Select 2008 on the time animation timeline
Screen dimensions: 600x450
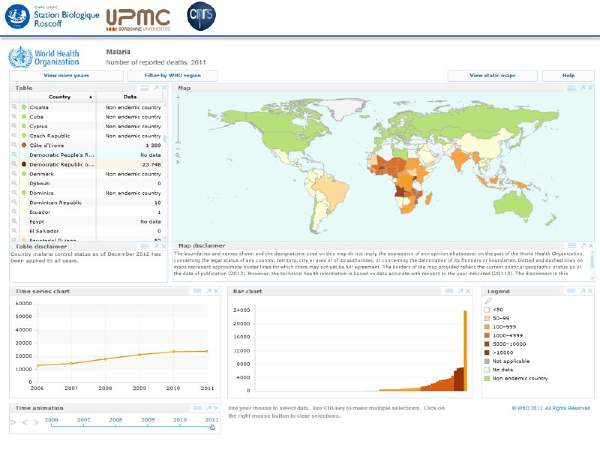116,420
